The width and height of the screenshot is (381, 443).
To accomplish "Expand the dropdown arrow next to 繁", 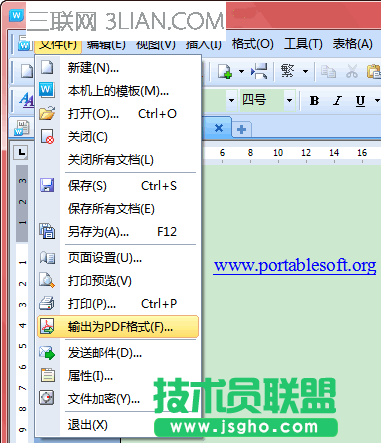I will pos(305,71).
